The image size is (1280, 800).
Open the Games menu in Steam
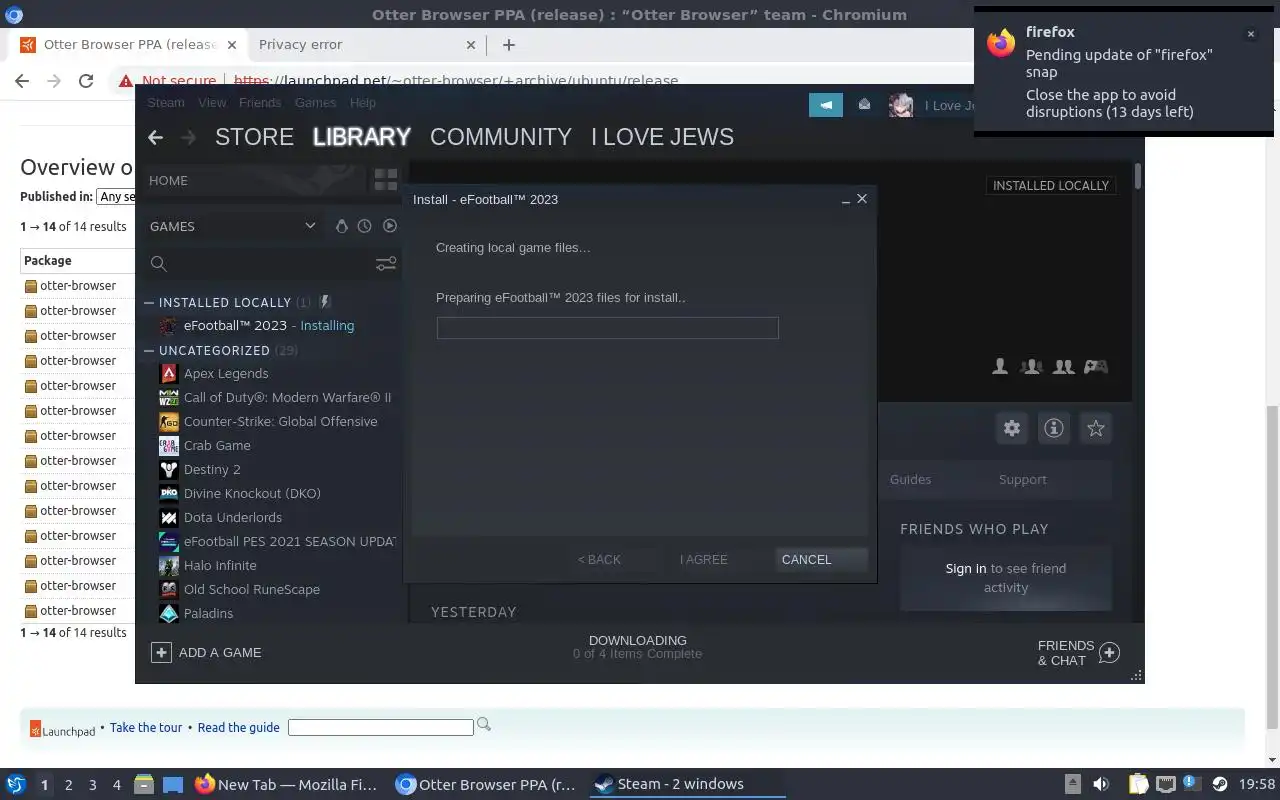(x=315, y=103)
